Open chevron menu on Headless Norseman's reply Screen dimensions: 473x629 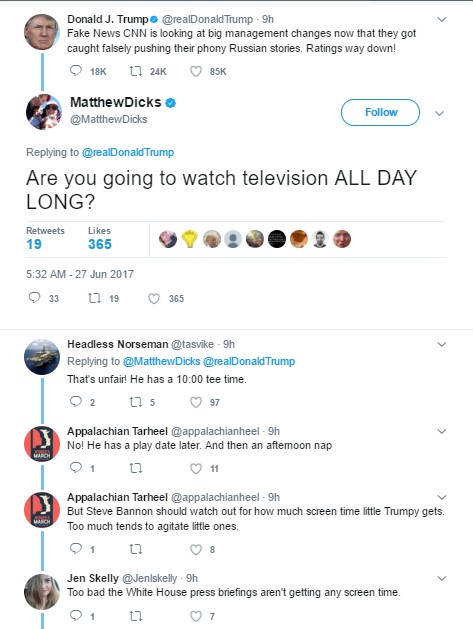click(442, 344)
